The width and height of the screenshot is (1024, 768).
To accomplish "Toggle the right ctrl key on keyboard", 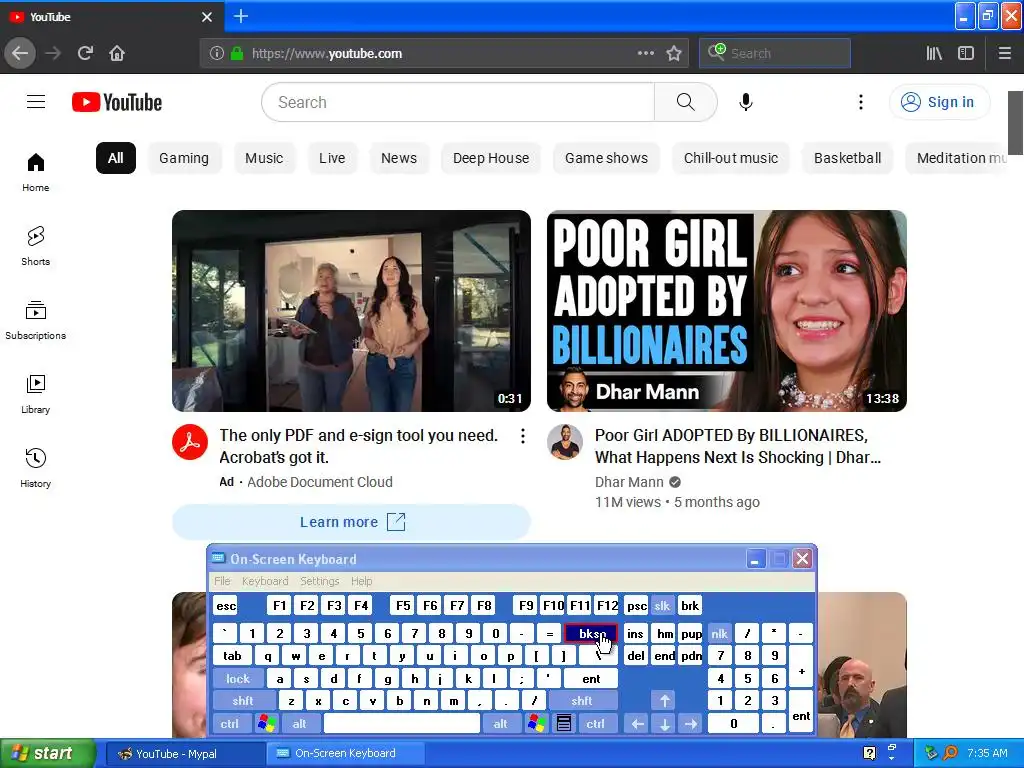I will [596, 724].
